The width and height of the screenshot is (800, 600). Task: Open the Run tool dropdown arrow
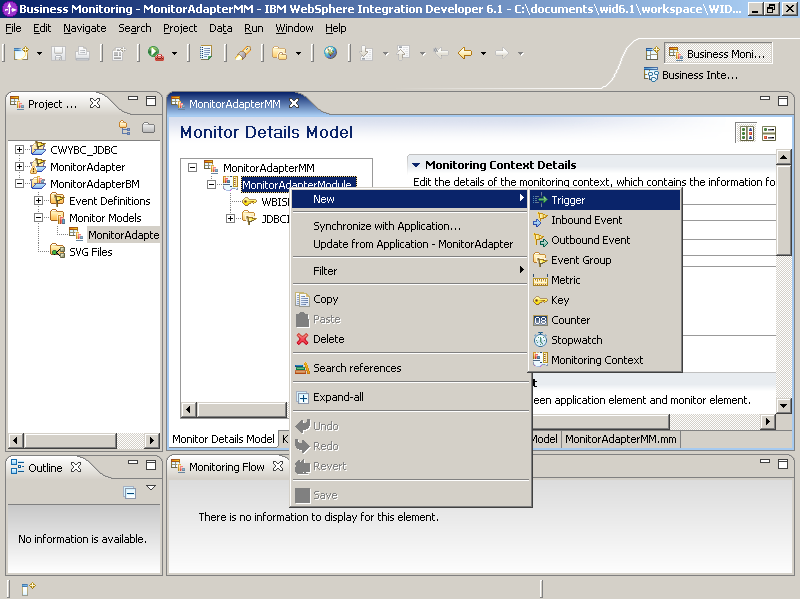[x=174, y=53]
